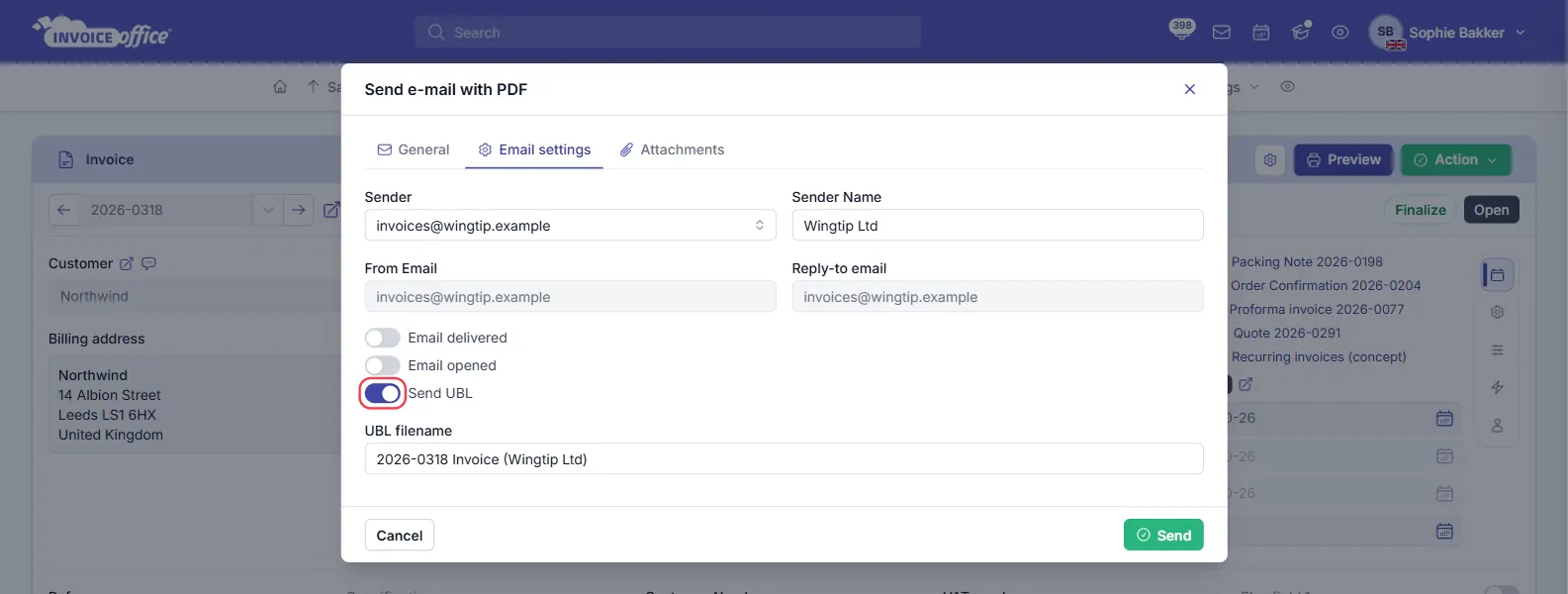Open the first date picker calendar icon
Screen dimensions: 1568x594
pos(1444,419)
